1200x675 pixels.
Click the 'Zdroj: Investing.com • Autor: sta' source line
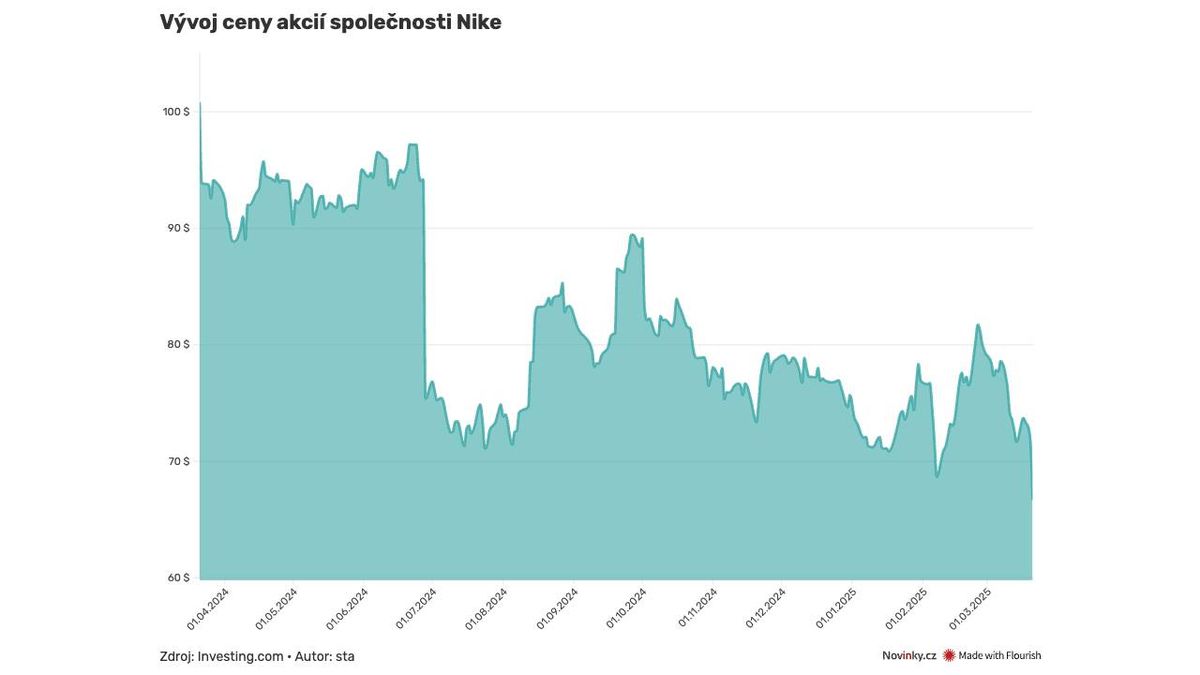(x=257, y=657)
